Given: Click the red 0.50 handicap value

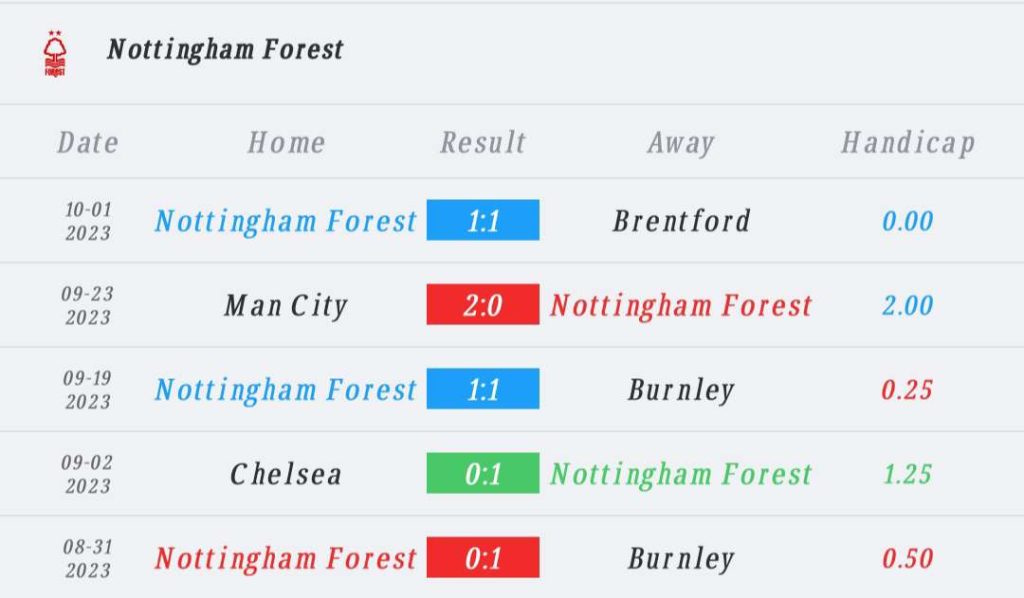Looking at the screenshot, I should [908, 558].
